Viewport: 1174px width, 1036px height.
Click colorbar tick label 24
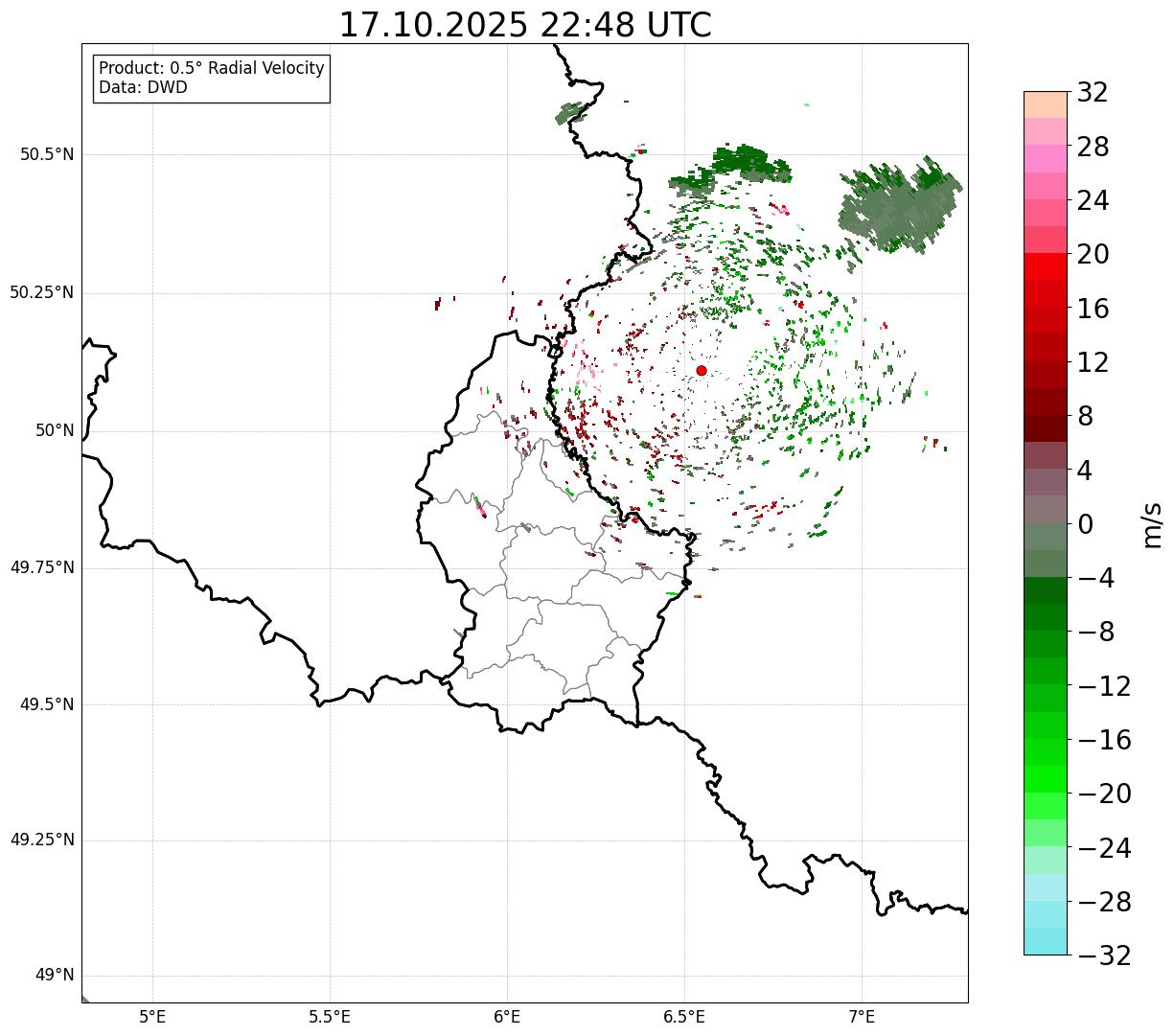click(x=1093, y=200)
